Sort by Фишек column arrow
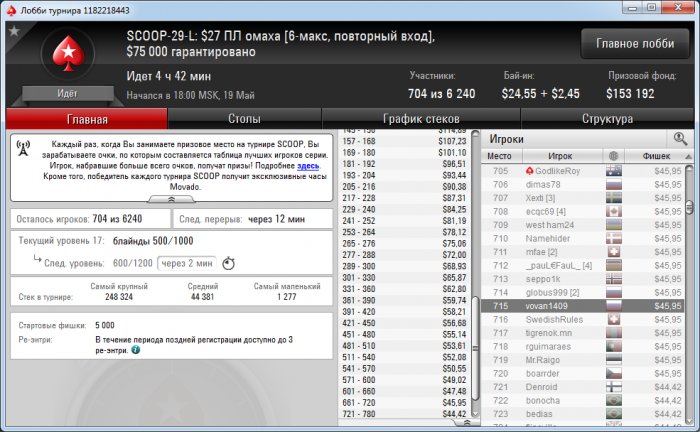Image resolution: width=700 pixels, height=432 pixels. tap(688, 157)
